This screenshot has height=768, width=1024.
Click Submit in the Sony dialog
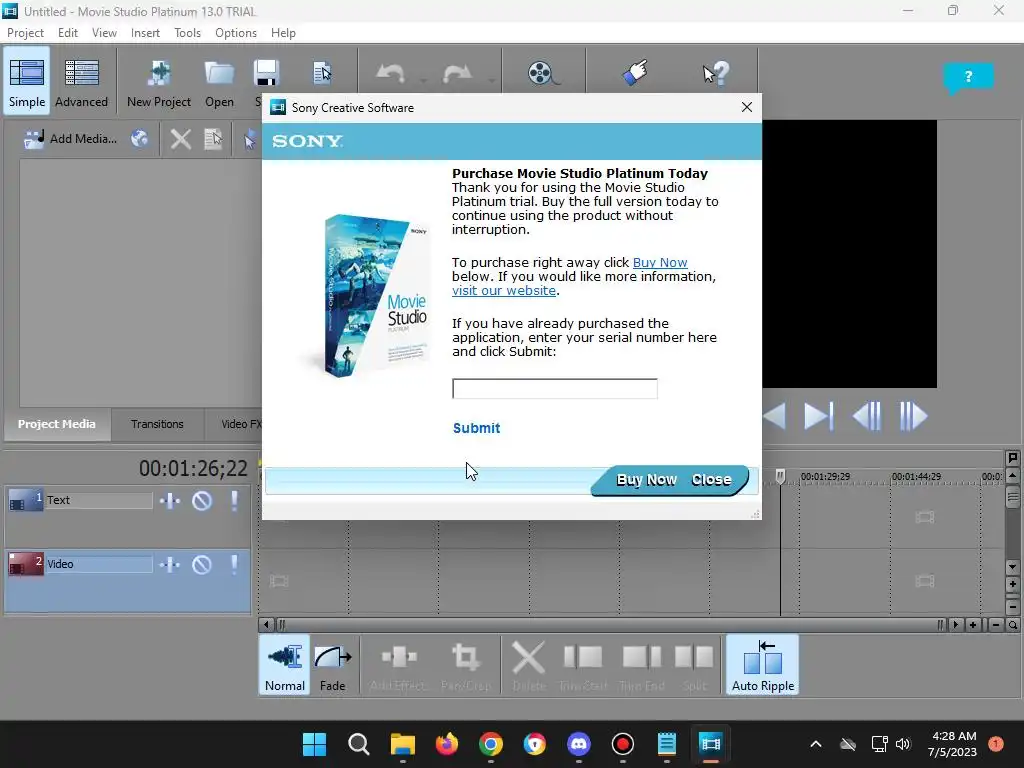pos(476,428)
